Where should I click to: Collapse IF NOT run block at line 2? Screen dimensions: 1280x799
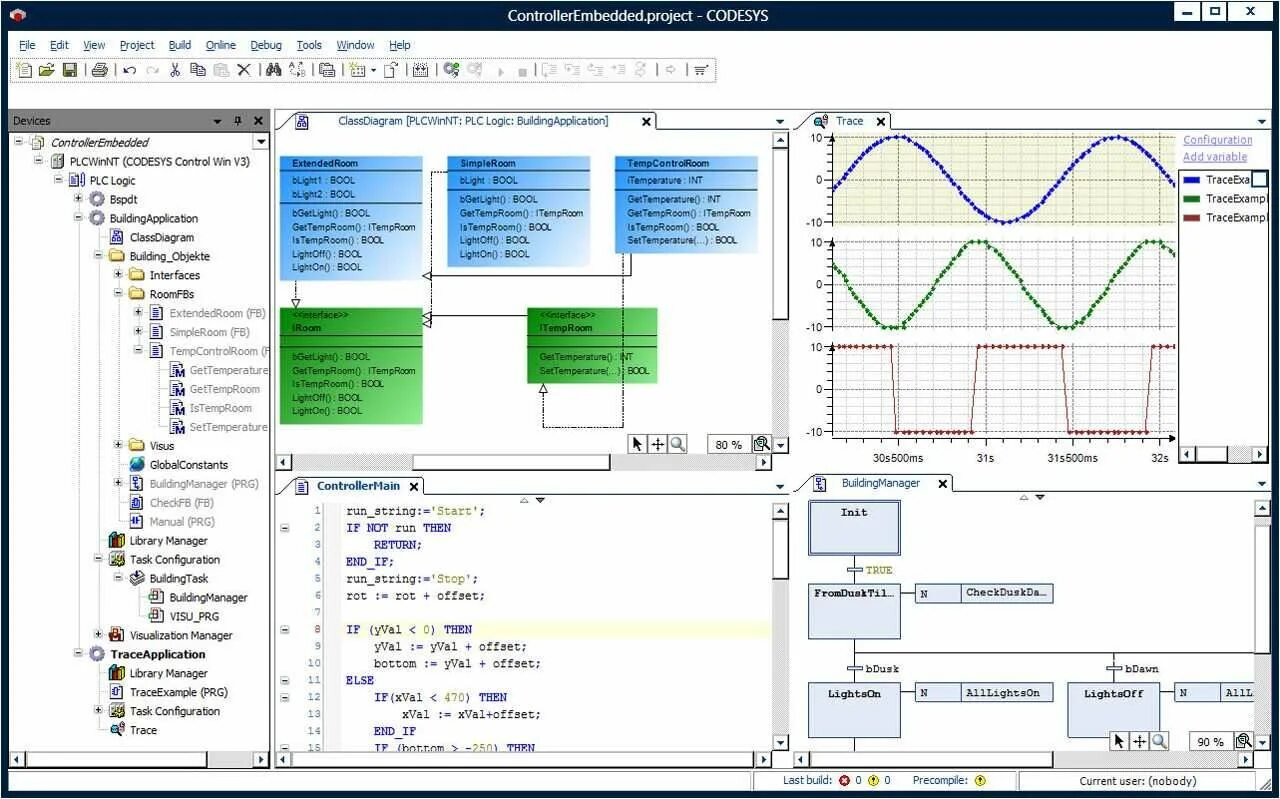pyautogui.click(x=285, y=528)
